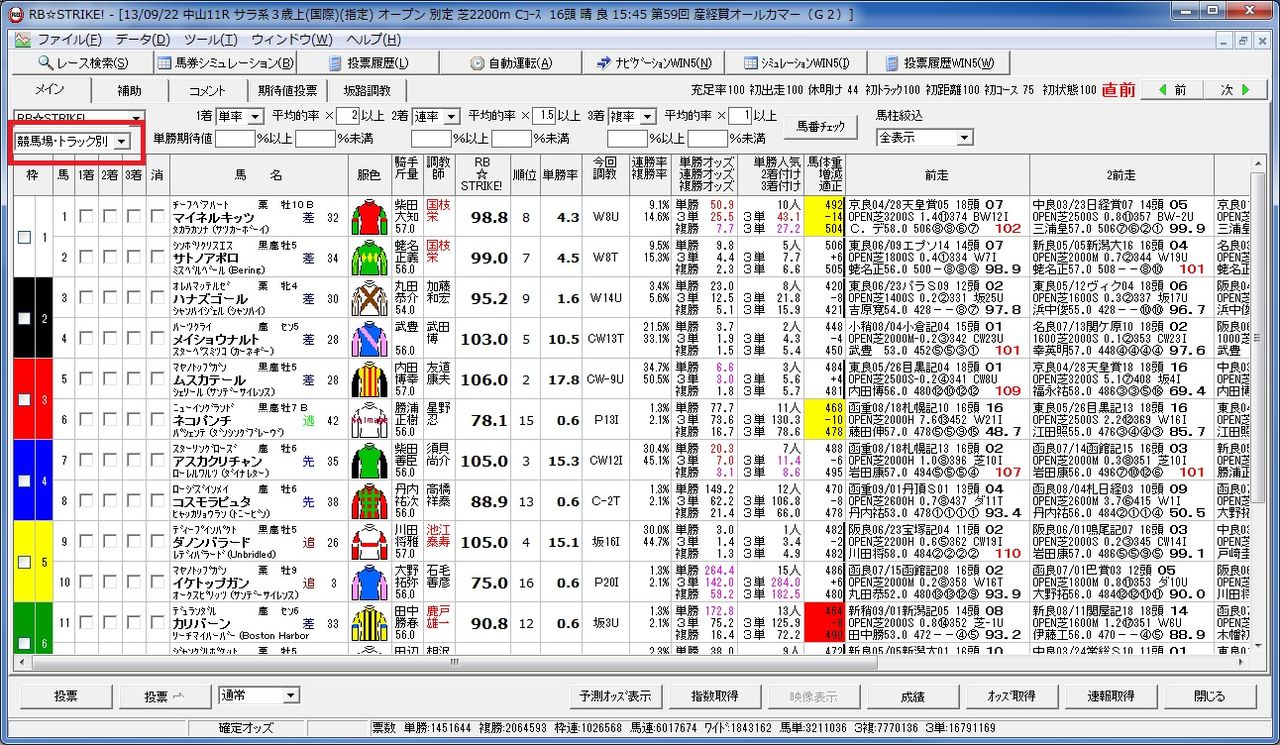
Task: Open the ウィンドウ(W) menu
Action: pyautogui.click(x=292, y=40)
